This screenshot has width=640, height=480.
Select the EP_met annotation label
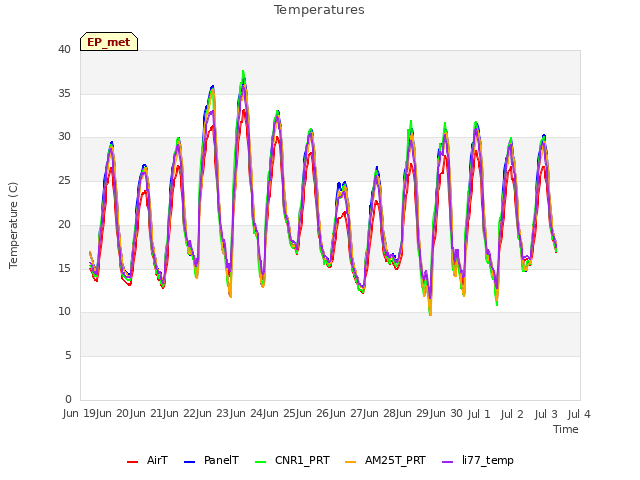[109, 42]
